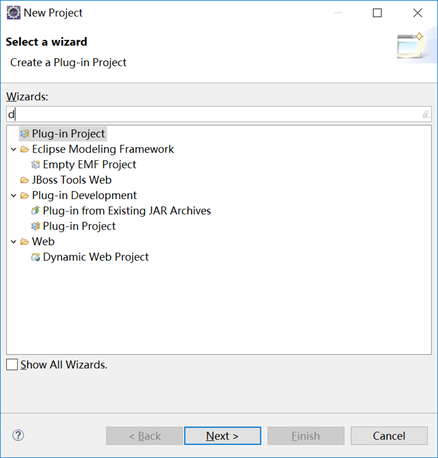Screen dimensions: 438x458
Task: Select the Empty EMF Project entry
Action: tap(89, 164)
